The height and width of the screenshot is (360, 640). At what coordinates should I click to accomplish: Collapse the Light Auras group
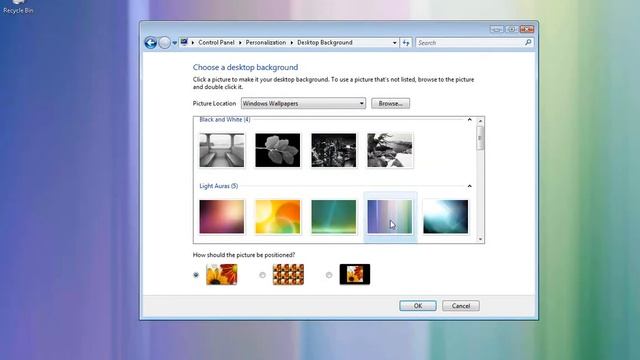pos(469,186)
